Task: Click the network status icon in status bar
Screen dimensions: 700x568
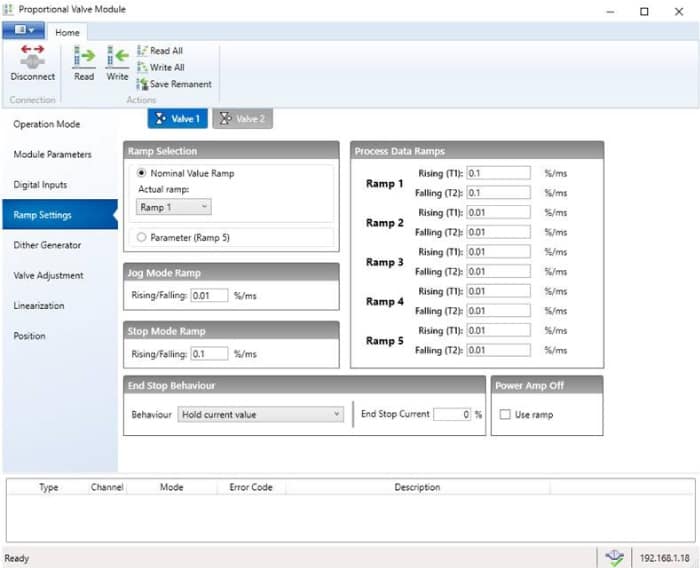Action: pos(614,558)
